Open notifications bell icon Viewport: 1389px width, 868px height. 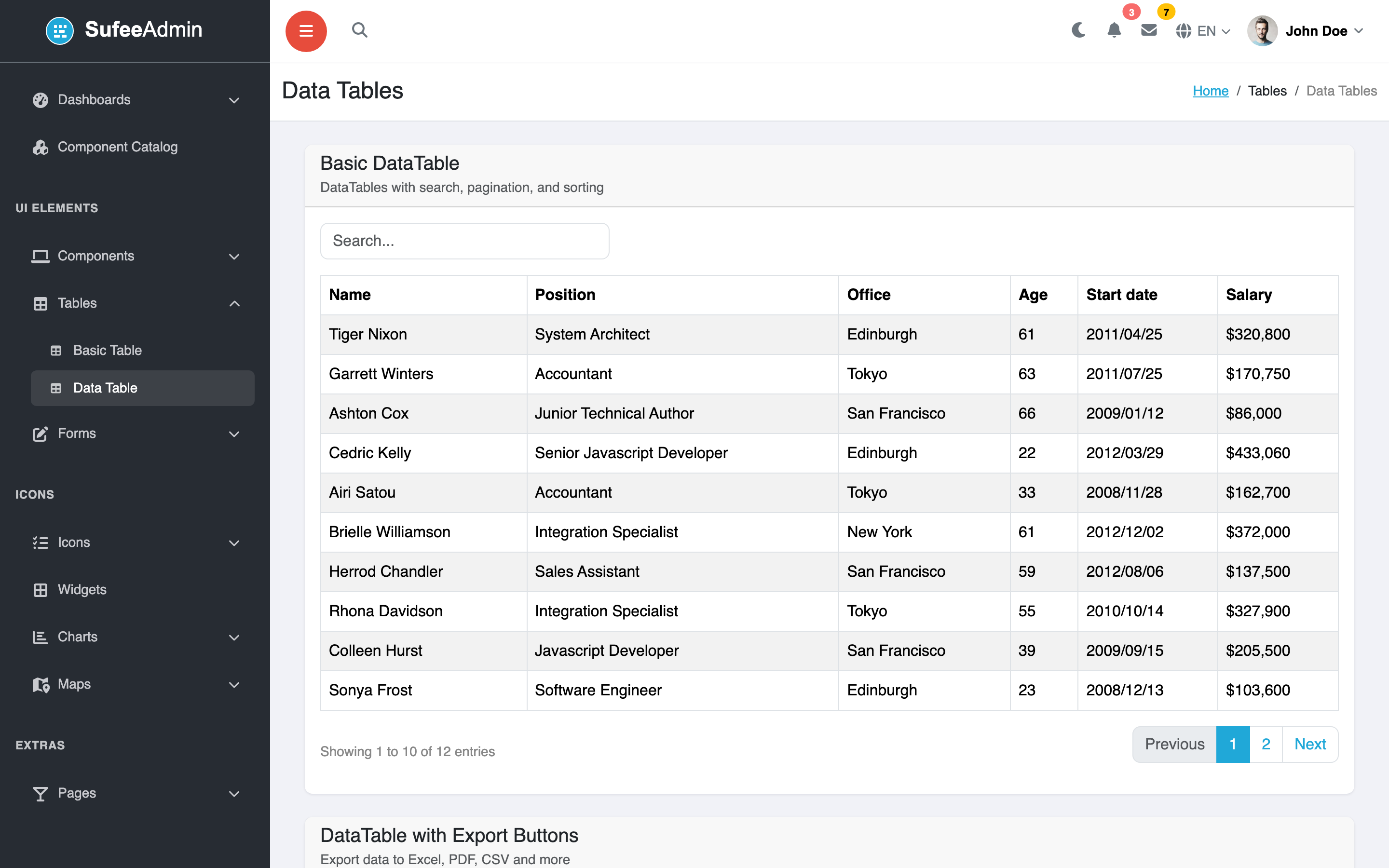[1114, 30]
